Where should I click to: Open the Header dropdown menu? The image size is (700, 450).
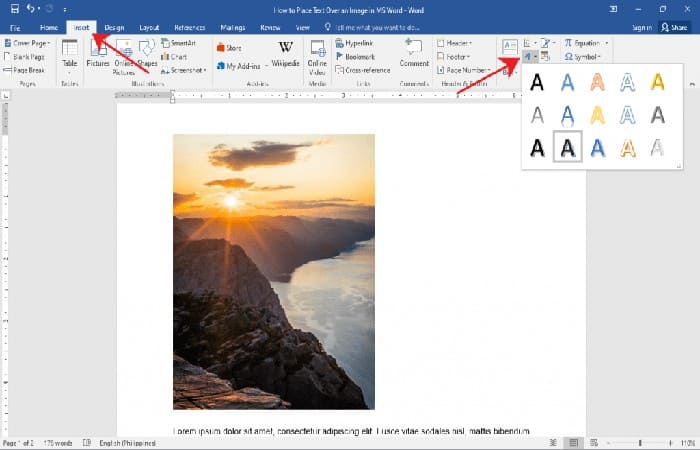pos(462,44)
